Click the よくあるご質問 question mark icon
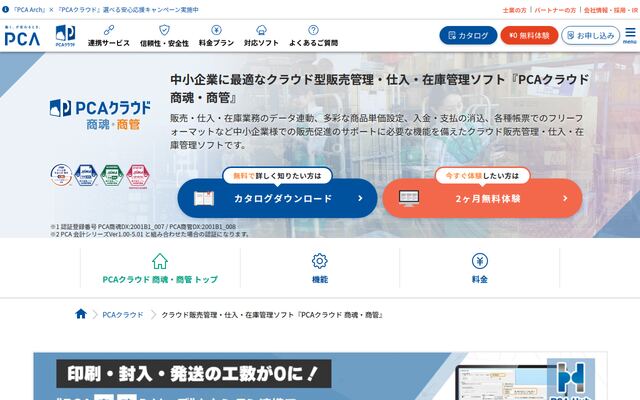The width and height of the screenshot is (640, 400). (x=313, y=30)
